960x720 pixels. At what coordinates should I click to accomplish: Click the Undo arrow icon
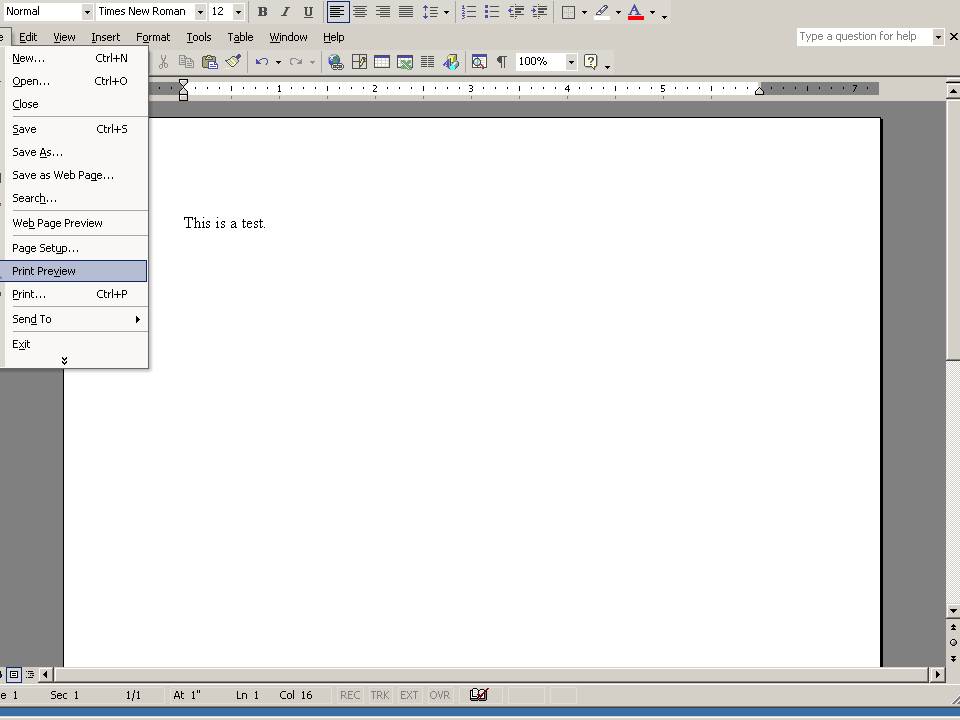pos(262,62)
